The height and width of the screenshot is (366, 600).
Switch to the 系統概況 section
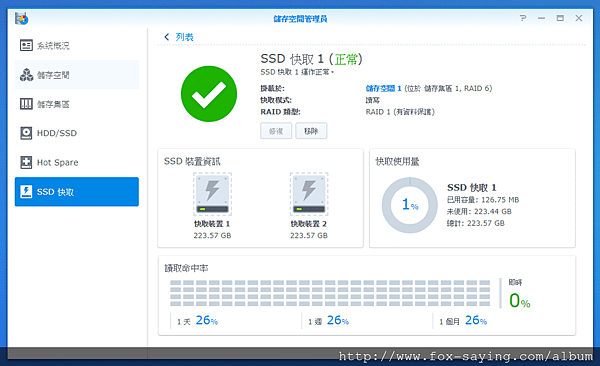click(77, 46)
